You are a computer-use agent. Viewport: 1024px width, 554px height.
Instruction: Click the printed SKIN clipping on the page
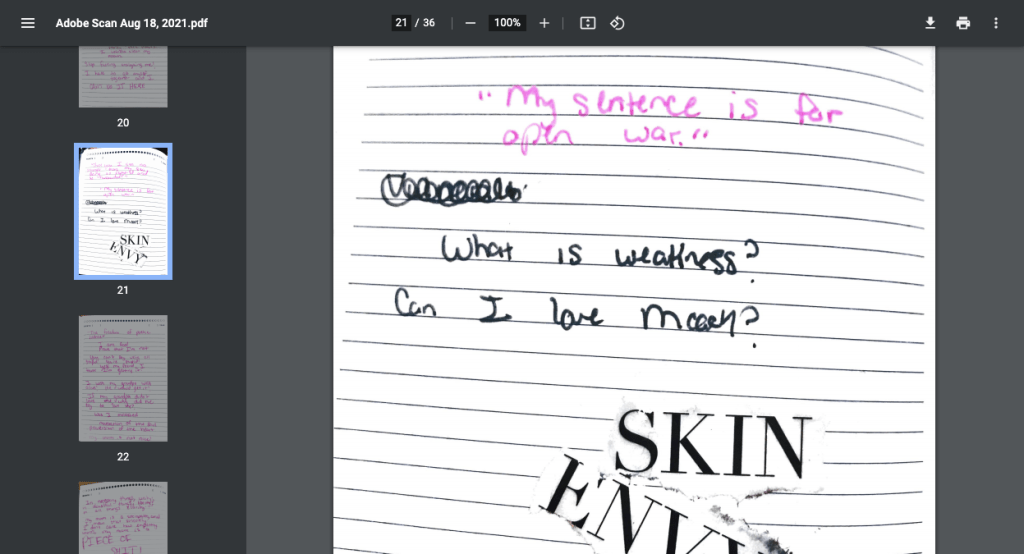point(710,440)
